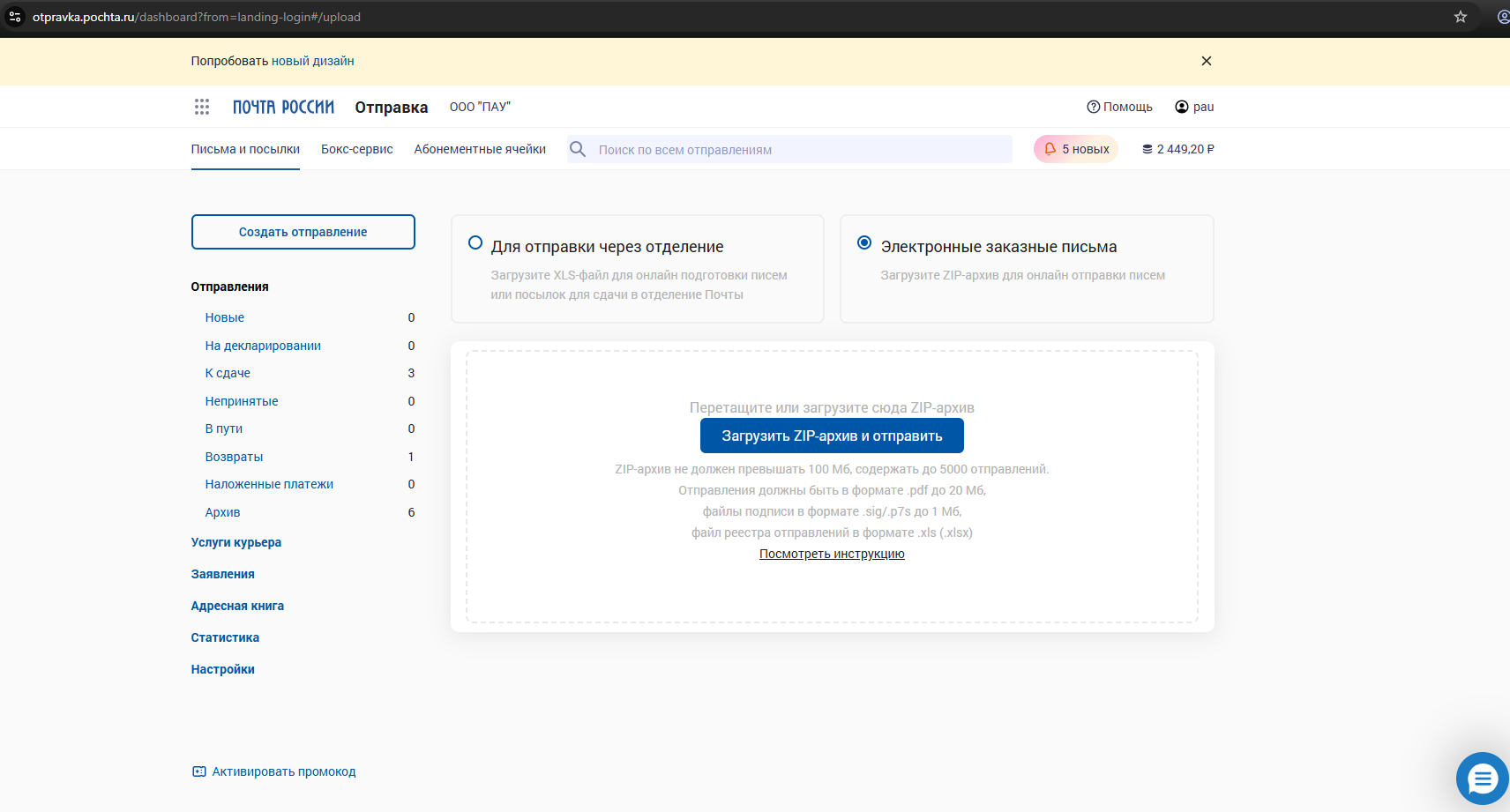This screenshot has width=1510, height=812.
Task: Expand the Заявления section
Action: [223, 574]
